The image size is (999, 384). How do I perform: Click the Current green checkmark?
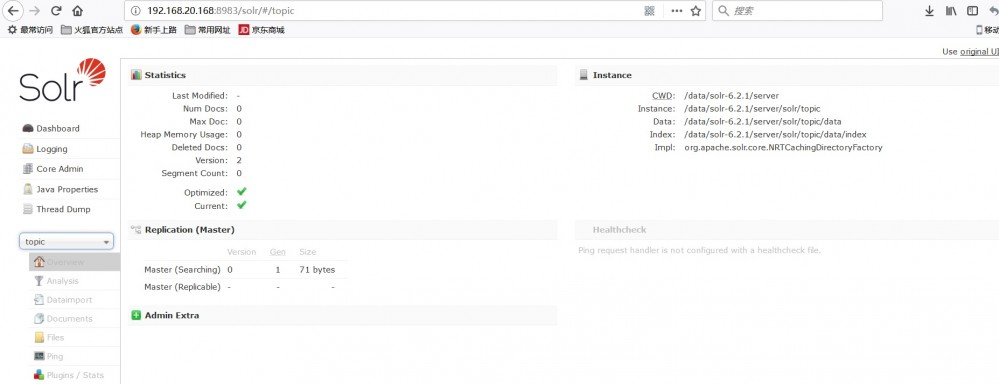pos(241,205)
